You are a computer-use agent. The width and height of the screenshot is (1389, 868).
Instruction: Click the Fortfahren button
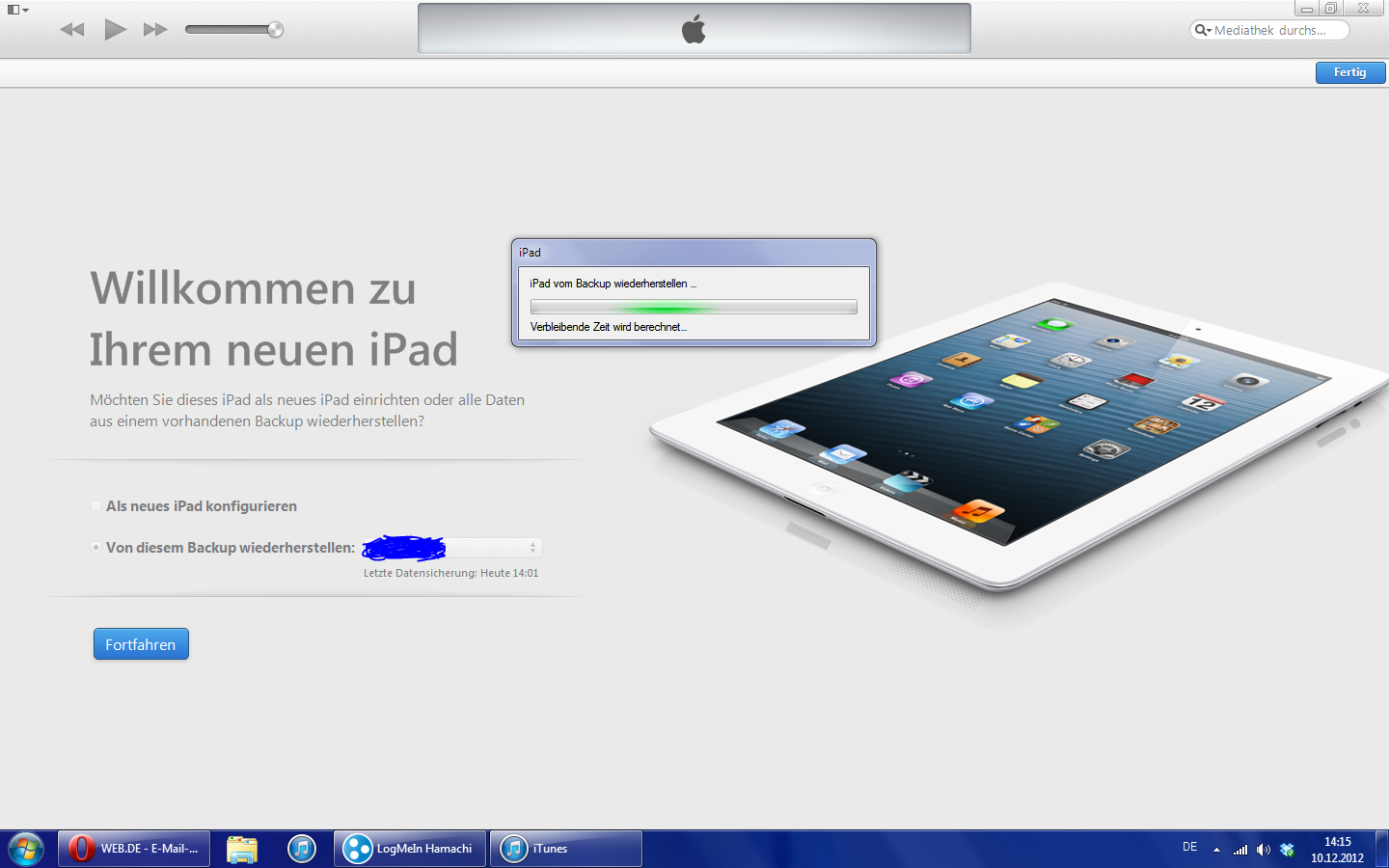click(141, 644)
